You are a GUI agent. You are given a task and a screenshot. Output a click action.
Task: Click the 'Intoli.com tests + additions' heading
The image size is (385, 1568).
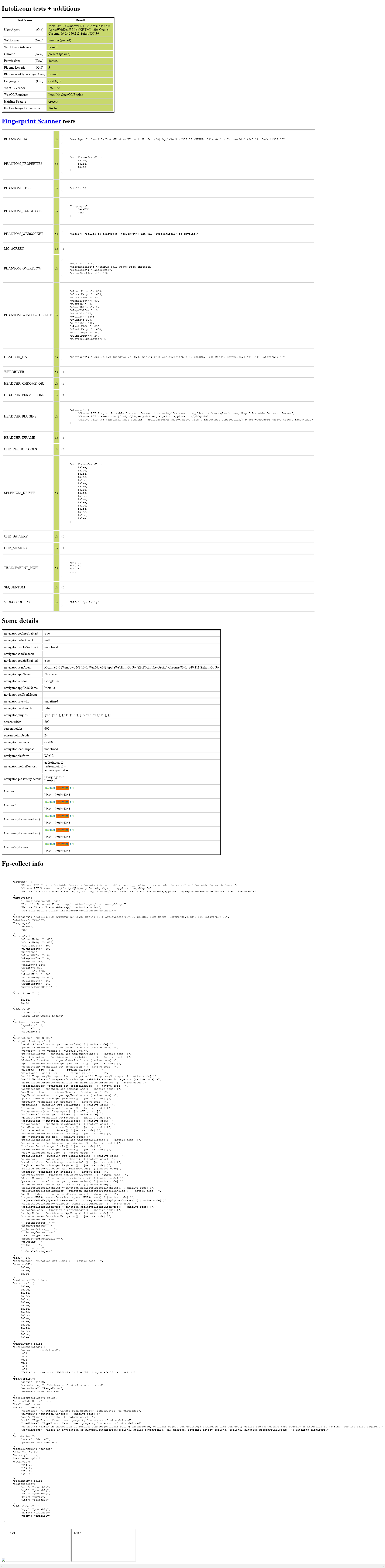click(41, 8)
